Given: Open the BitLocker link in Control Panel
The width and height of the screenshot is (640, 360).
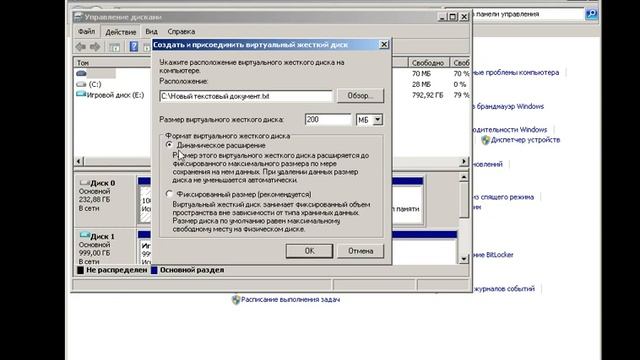Looking at the screenshot, I should pos(493,255).
